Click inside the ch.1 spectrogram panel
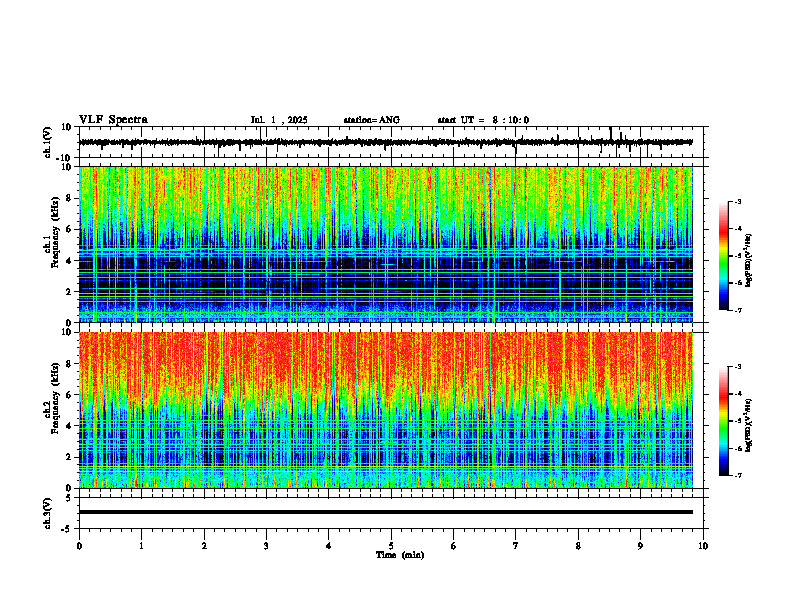This screenshot has height=612, width=792. tap(386, 244)
